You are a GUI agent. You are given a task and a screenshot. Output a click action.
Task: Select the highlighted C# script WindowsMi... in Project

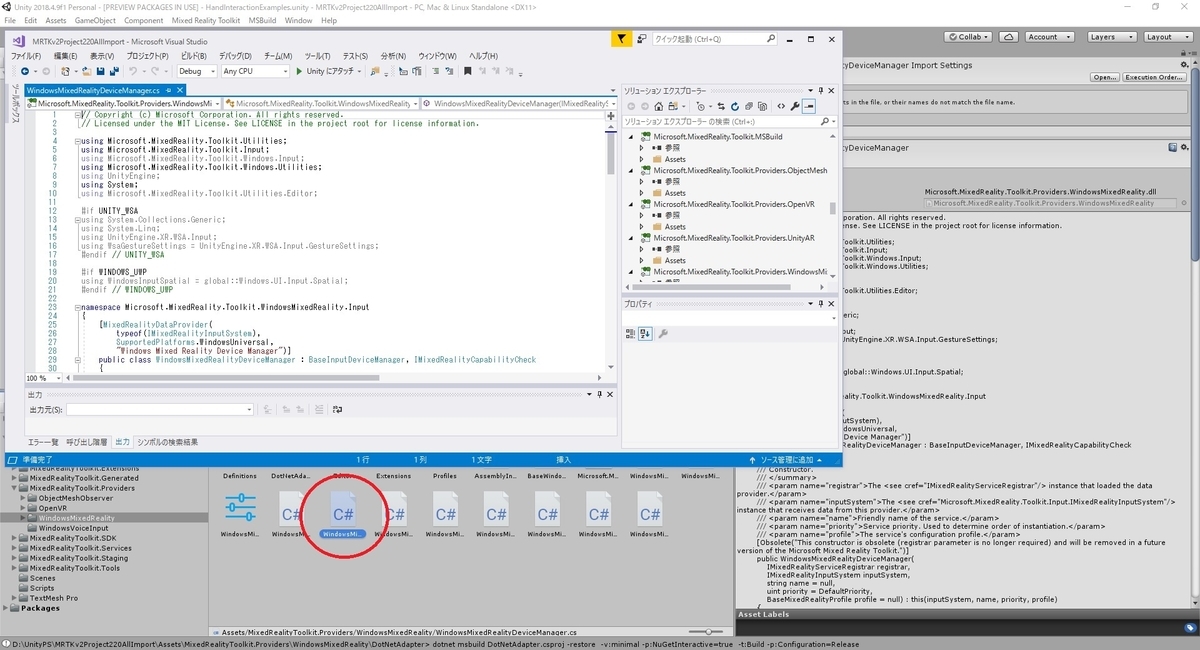point(343,513)
